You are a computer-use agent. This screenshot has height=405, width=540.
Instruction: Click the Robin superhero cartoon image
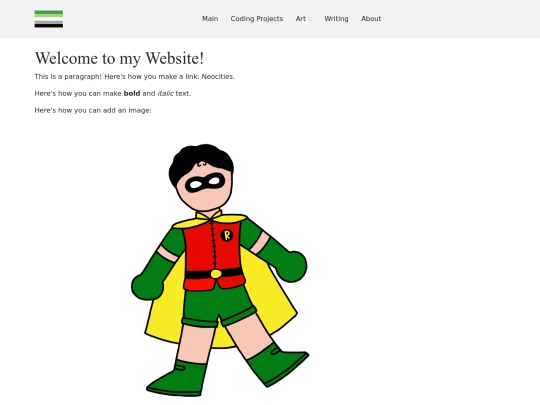220,270
